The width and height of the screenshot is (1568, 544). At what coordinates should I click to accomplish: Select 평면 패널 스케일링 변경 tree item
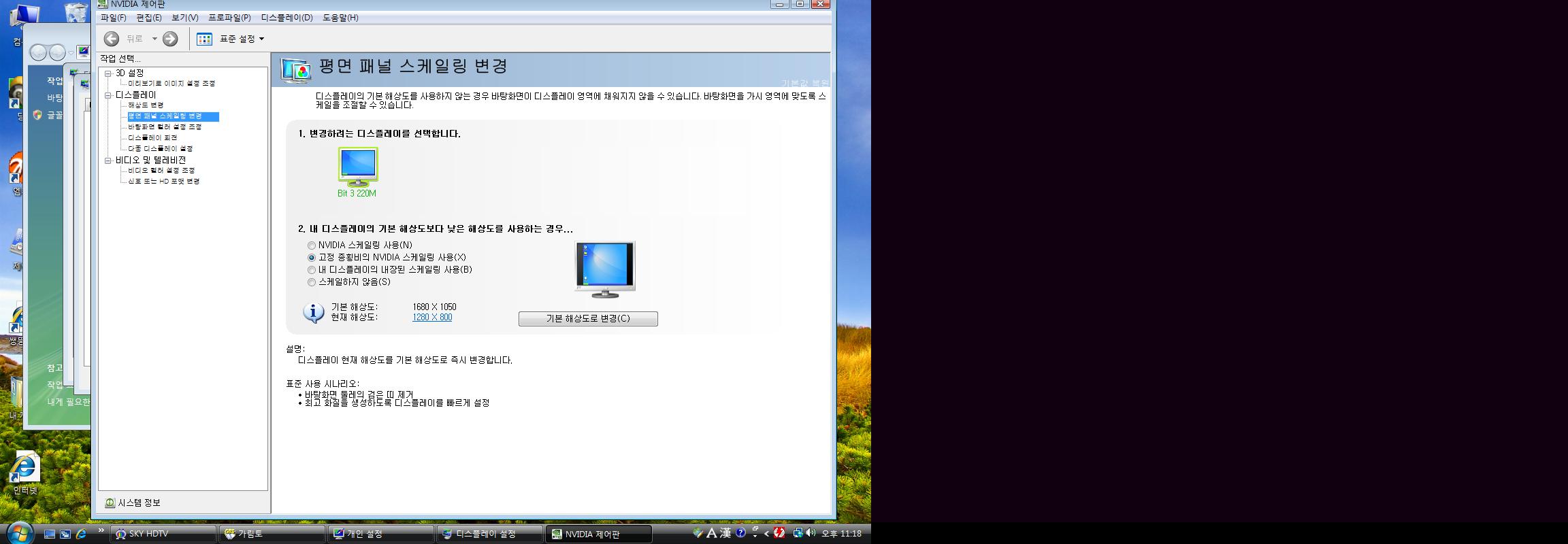pos(173,116)
